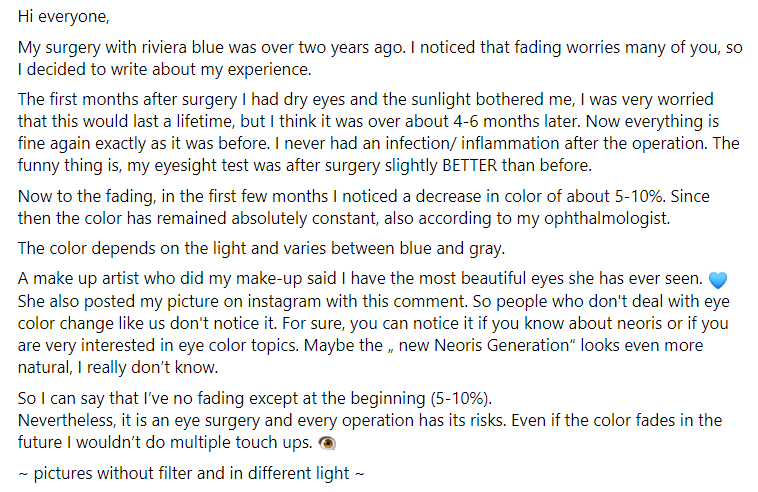The height and width of the screenshot is (492, 758).
Task: Click the sentence "The color depends on the light"
Action: tap(132, 248)
